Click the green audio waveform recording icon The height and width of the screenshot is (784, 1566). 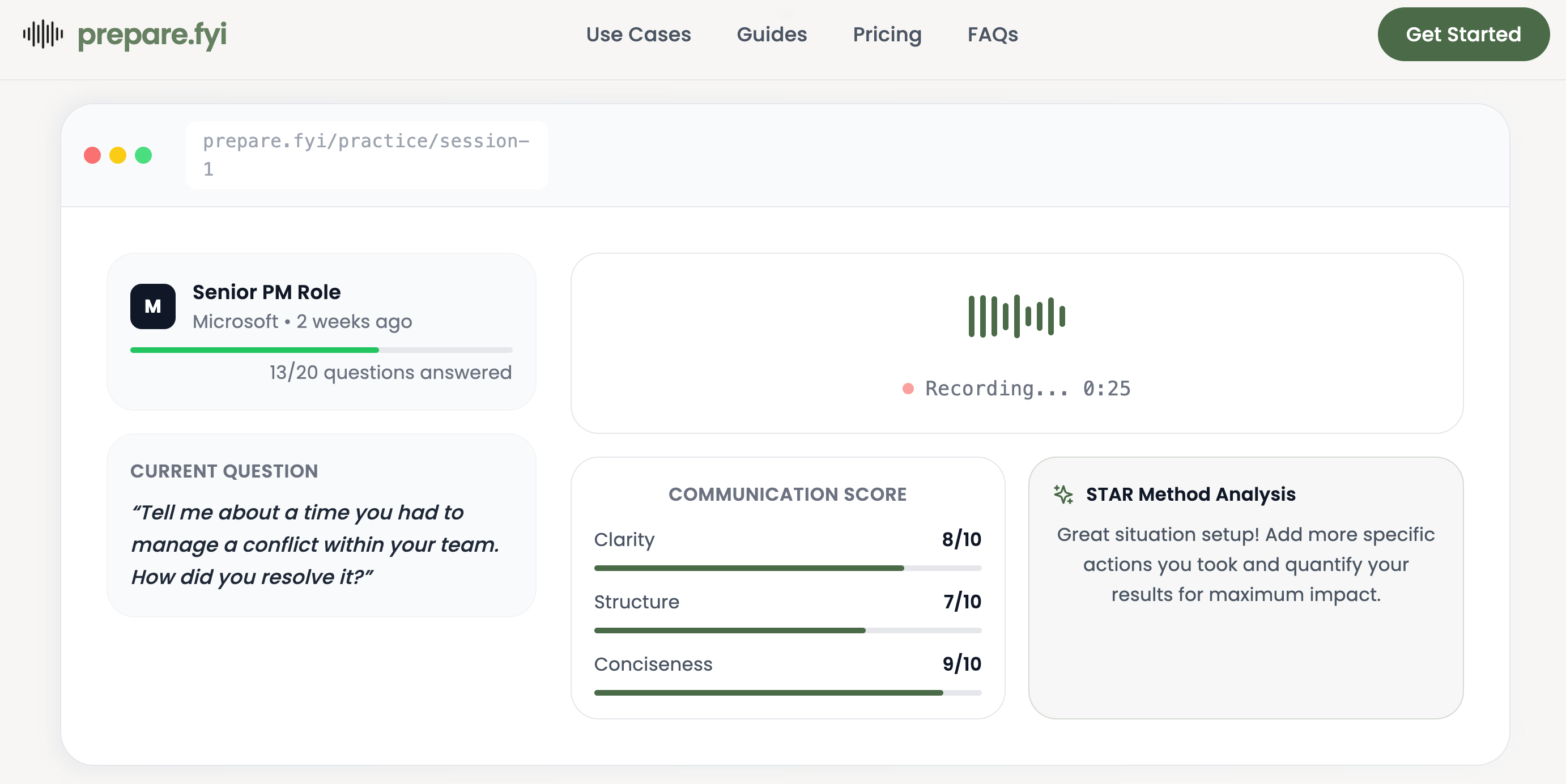(1016, 316)
